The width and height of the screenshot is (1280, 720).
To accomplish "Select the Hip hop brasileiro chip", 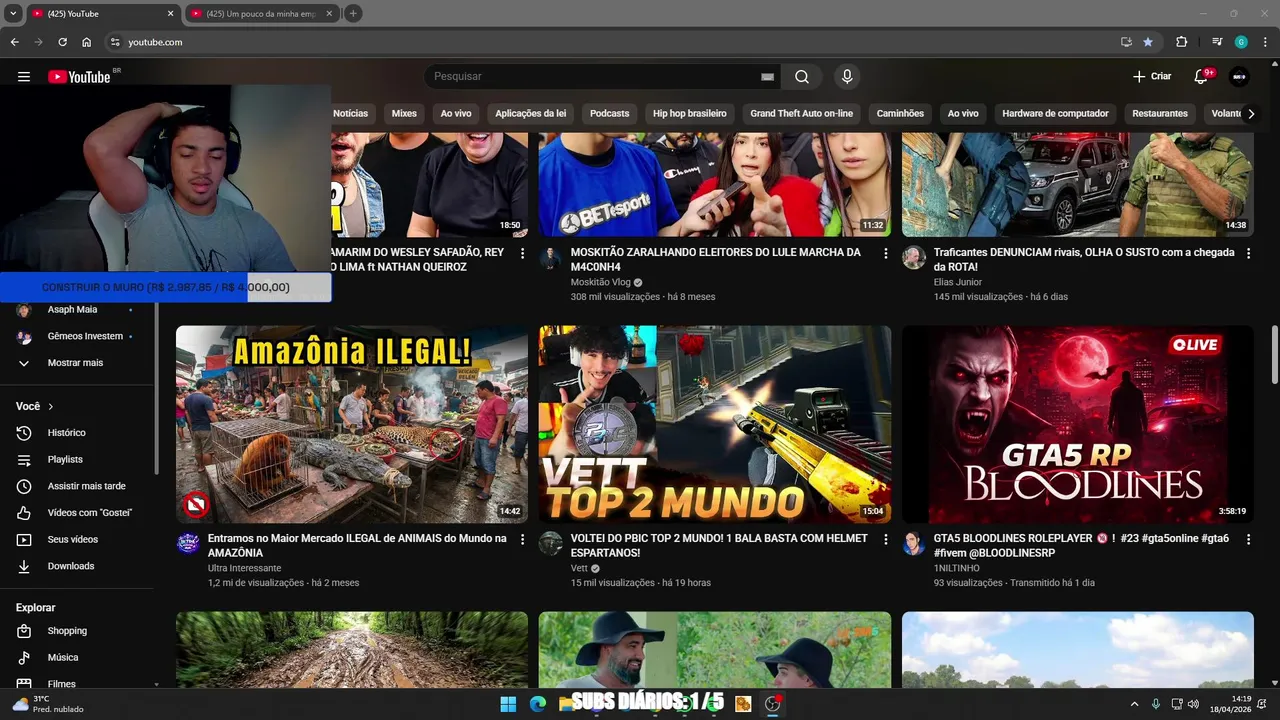I will (x=690, y=114).
